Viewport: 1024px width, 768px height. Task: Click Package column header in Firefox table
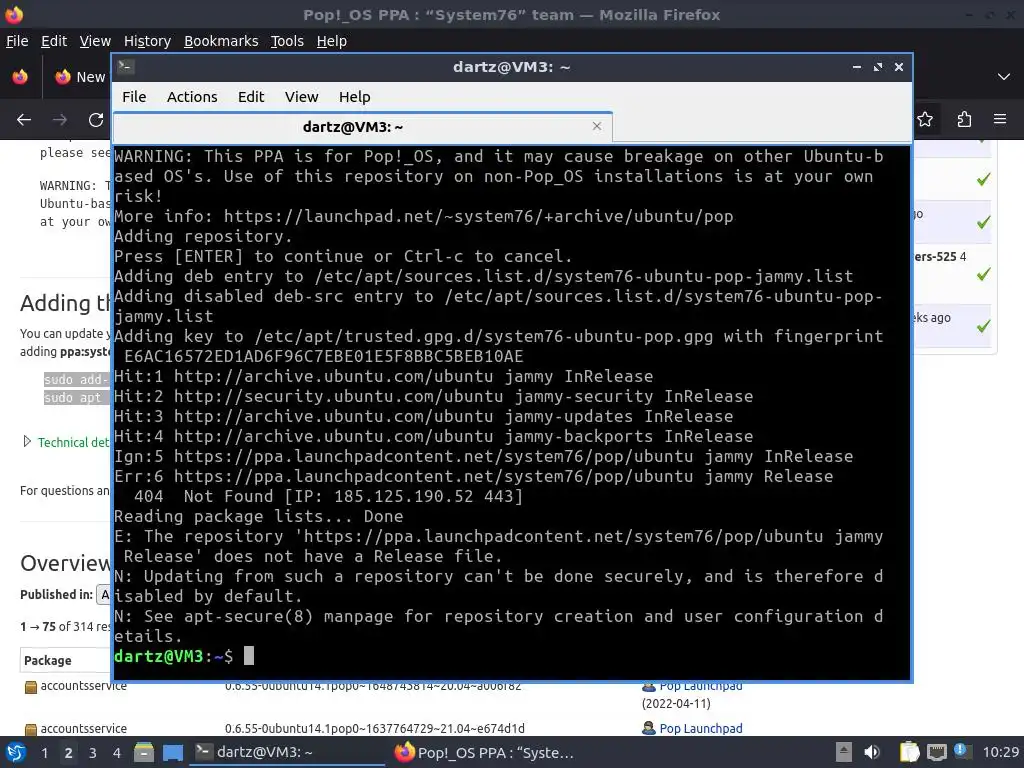48,660
